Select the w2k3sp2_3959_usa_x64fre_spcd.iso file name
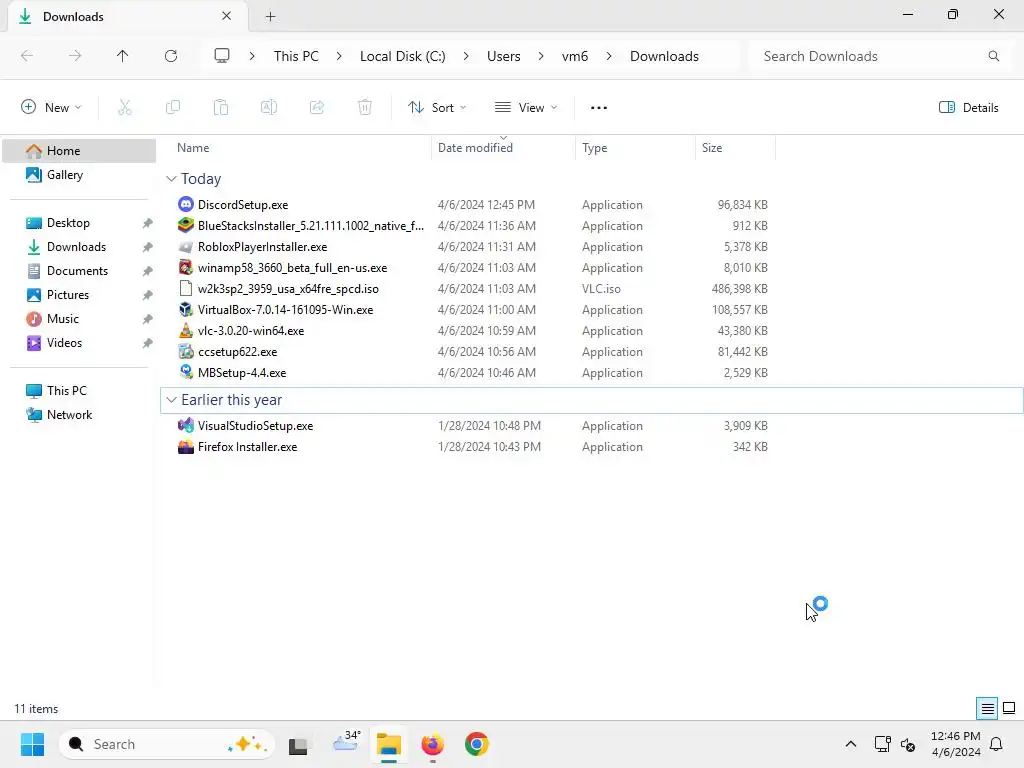Screen dimensions: 1024x768 point(288,289)
